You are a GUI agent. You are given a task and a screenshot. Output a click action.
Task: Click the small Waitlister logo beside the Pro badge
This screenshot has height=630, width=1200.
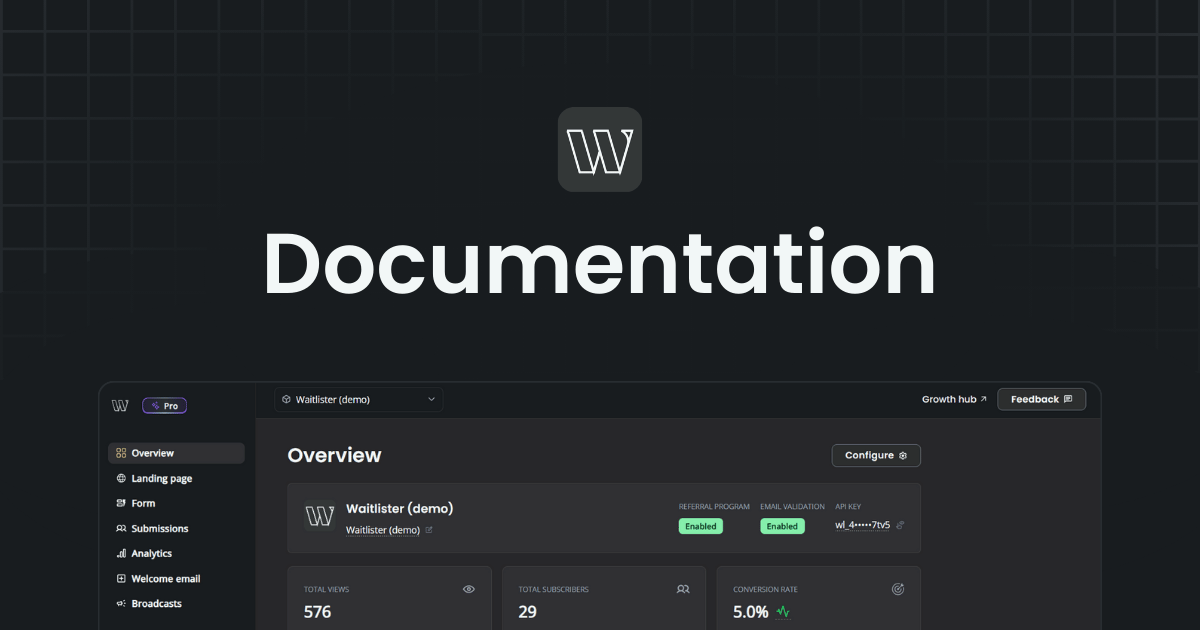(x=120, y=405)
